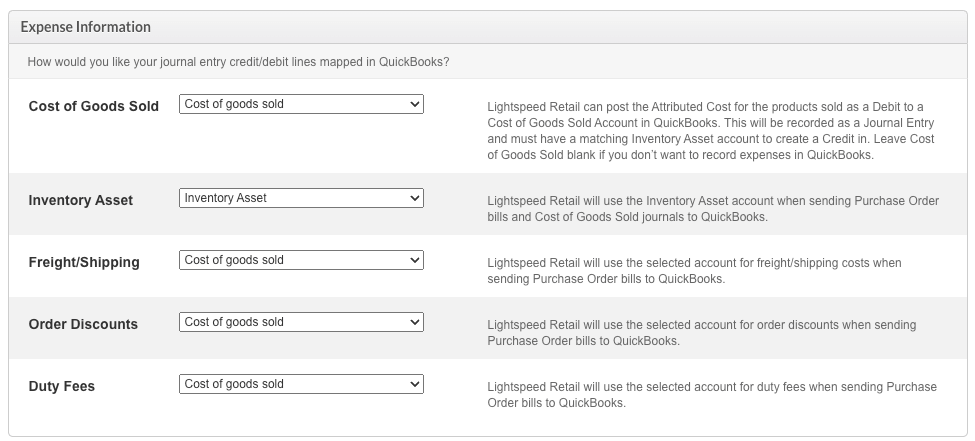Click the Expense Information section header
The height and width of the screenshot is (441, 975).
point(85,27)
